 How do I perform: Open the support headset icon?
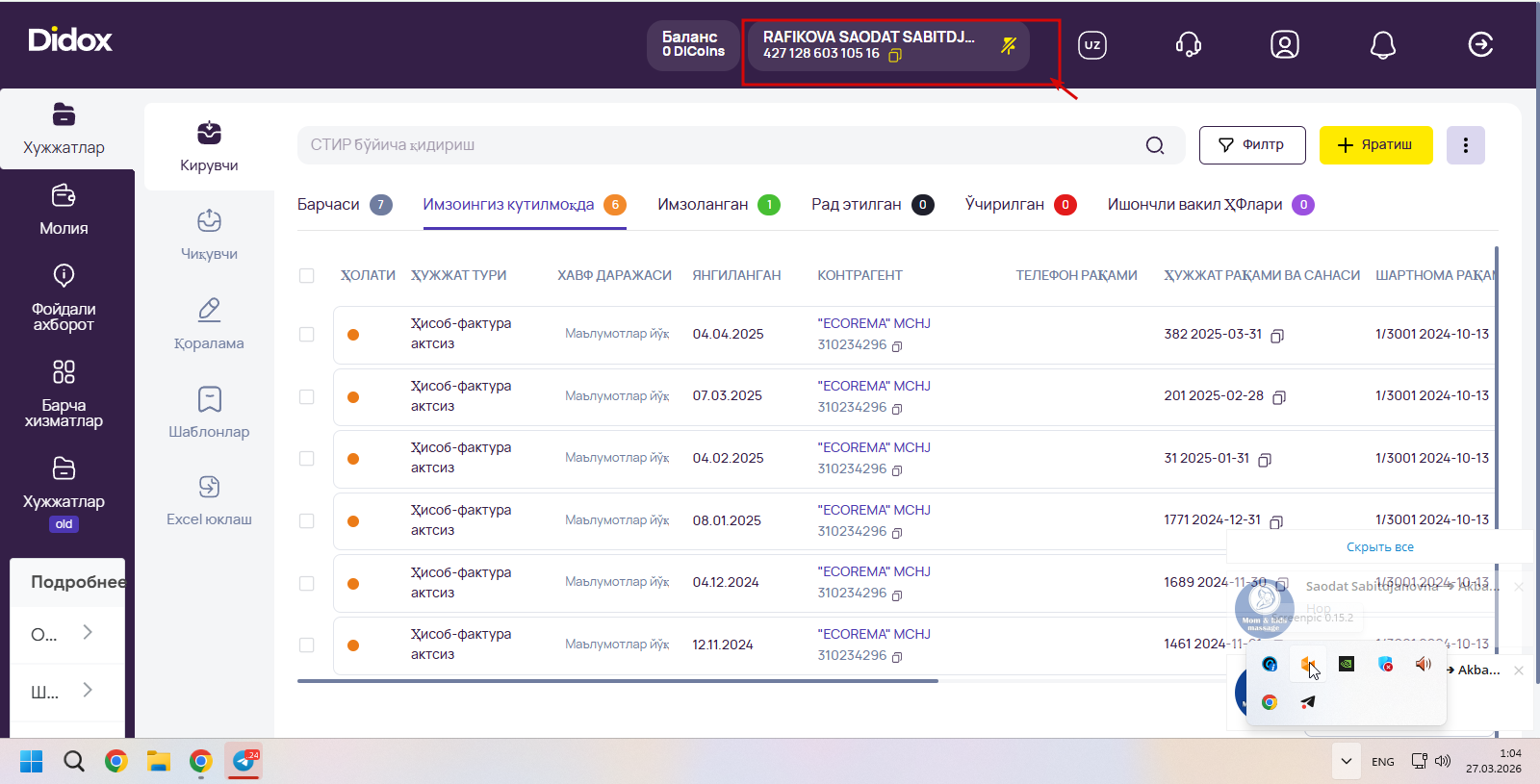[x=1189, y=44]
